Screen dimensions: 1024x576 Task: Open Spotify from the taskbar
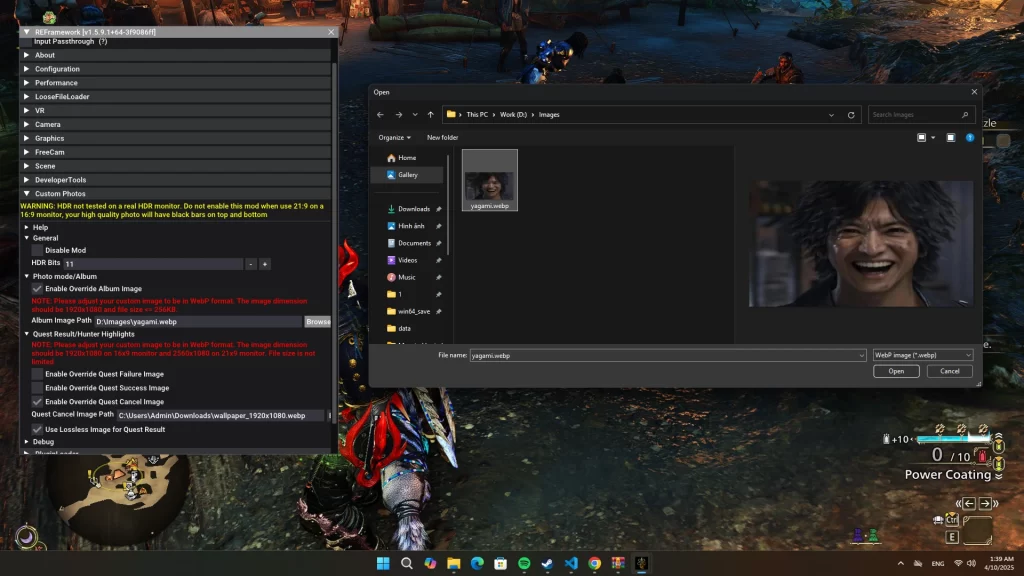[524, 563]
